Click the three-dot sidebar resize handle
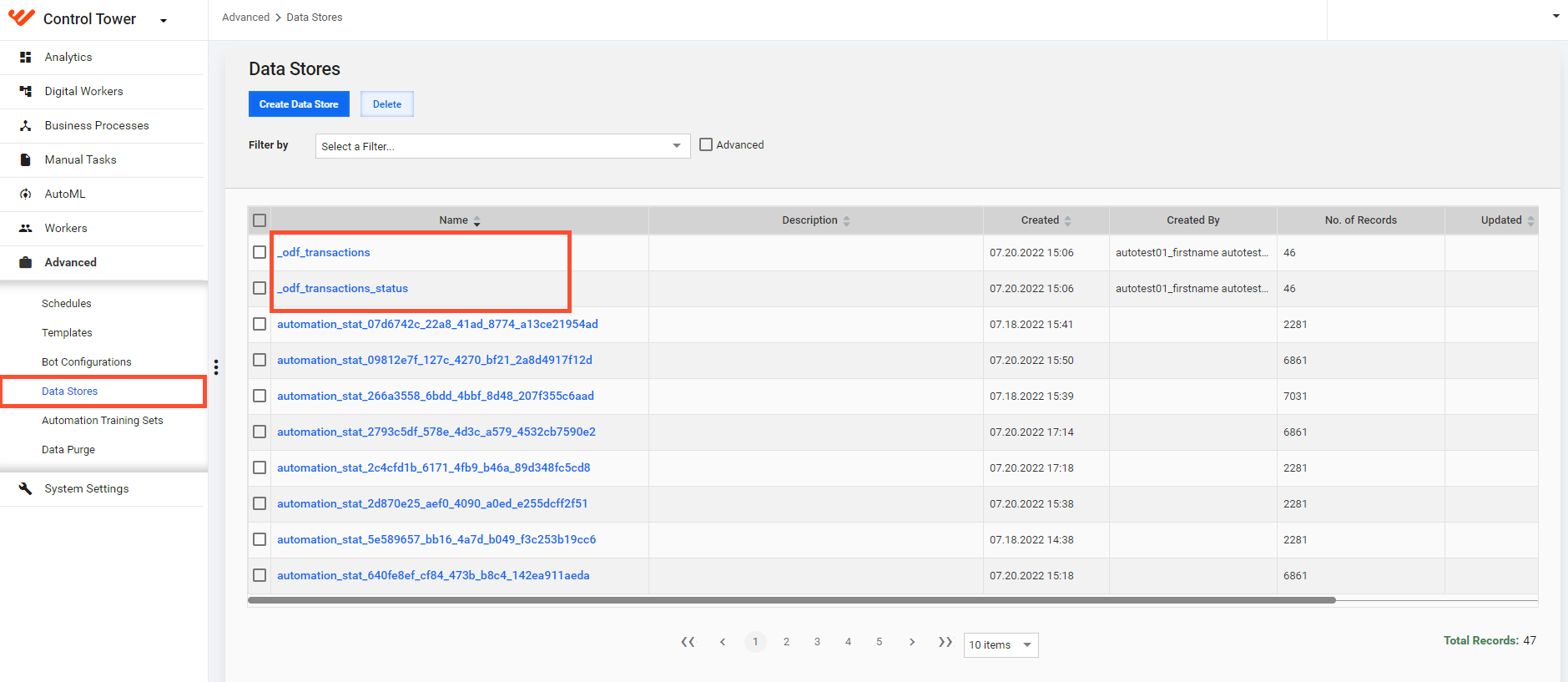 tap(216, 367)
